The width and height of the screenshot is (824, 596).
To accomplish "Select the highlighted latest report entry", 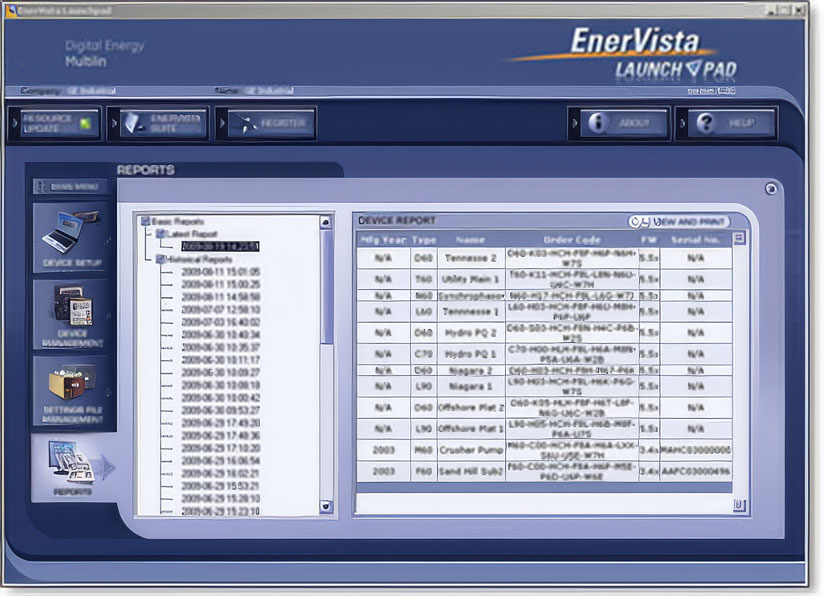I will (220, 246).
